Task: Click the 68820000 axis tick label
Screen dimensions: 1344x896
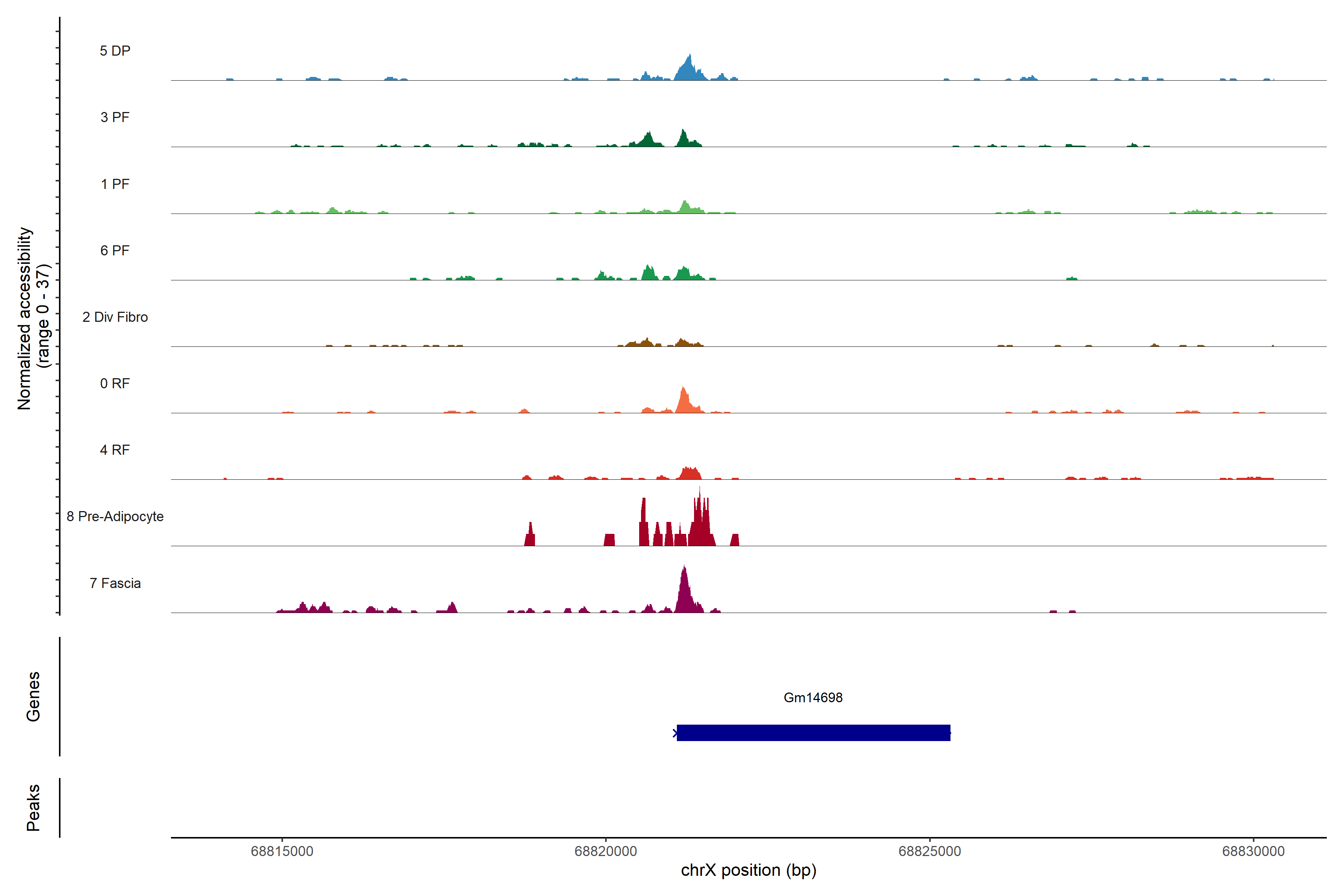Action: coord(606,851)
